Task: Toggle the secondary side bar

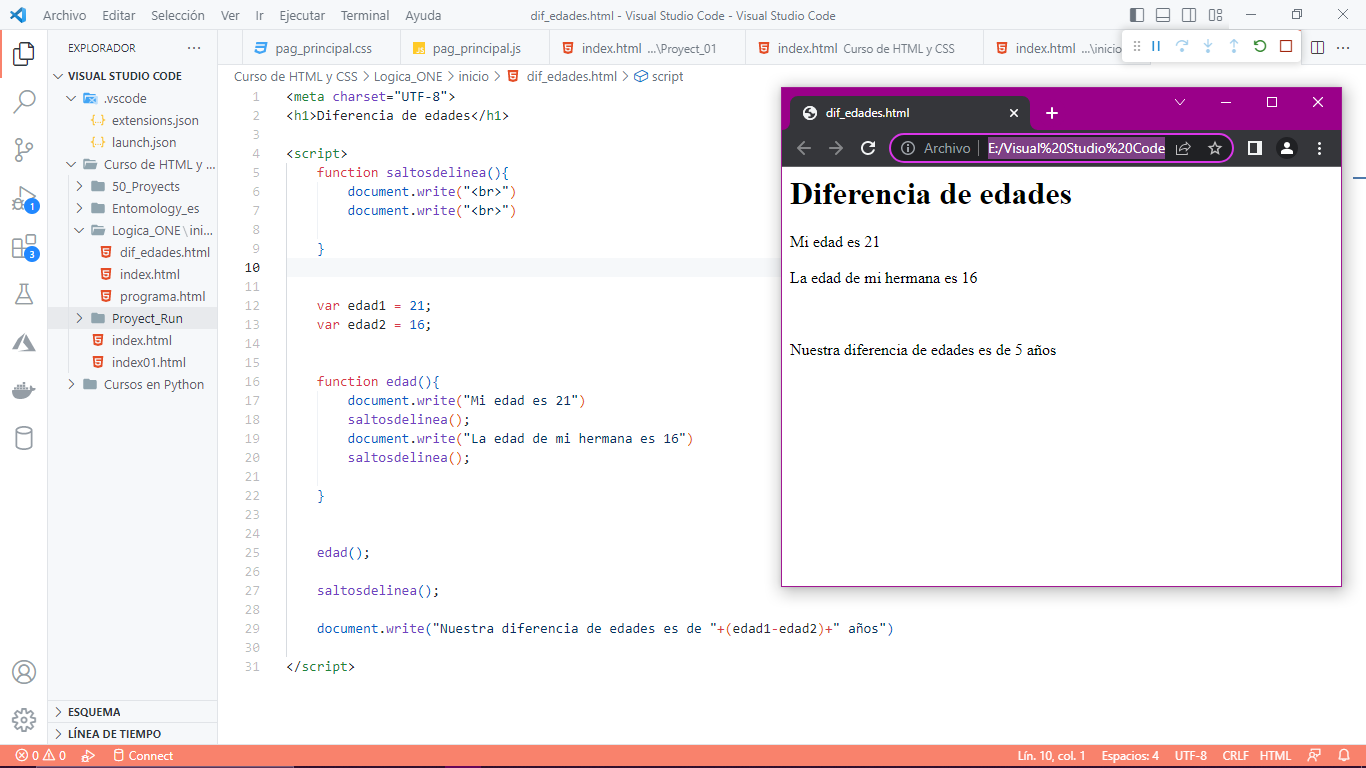Action: pos(1189,15)
